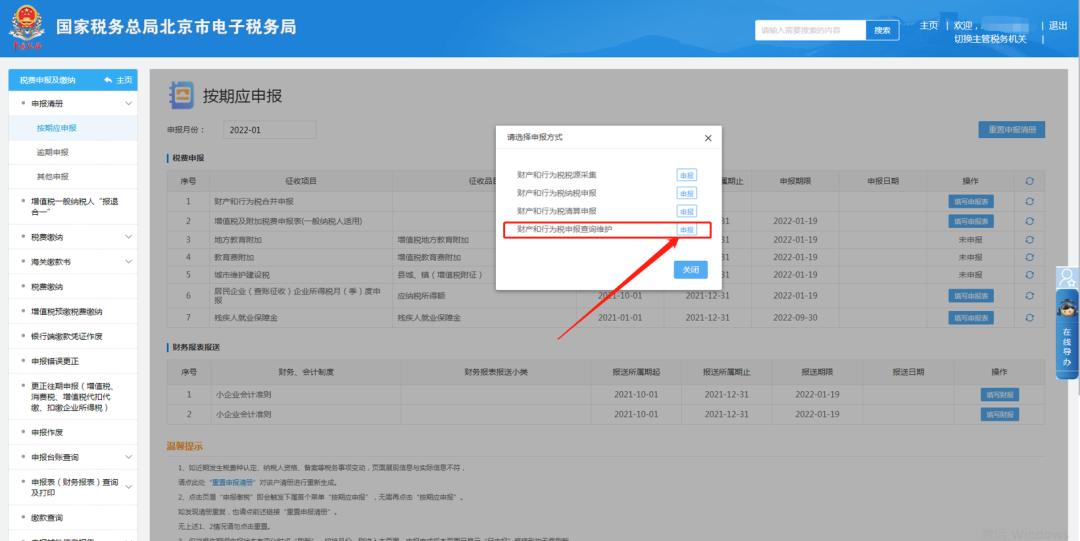
Task: Select 按期应申报 in the sidebar
Action: click(x=56, y=128)
